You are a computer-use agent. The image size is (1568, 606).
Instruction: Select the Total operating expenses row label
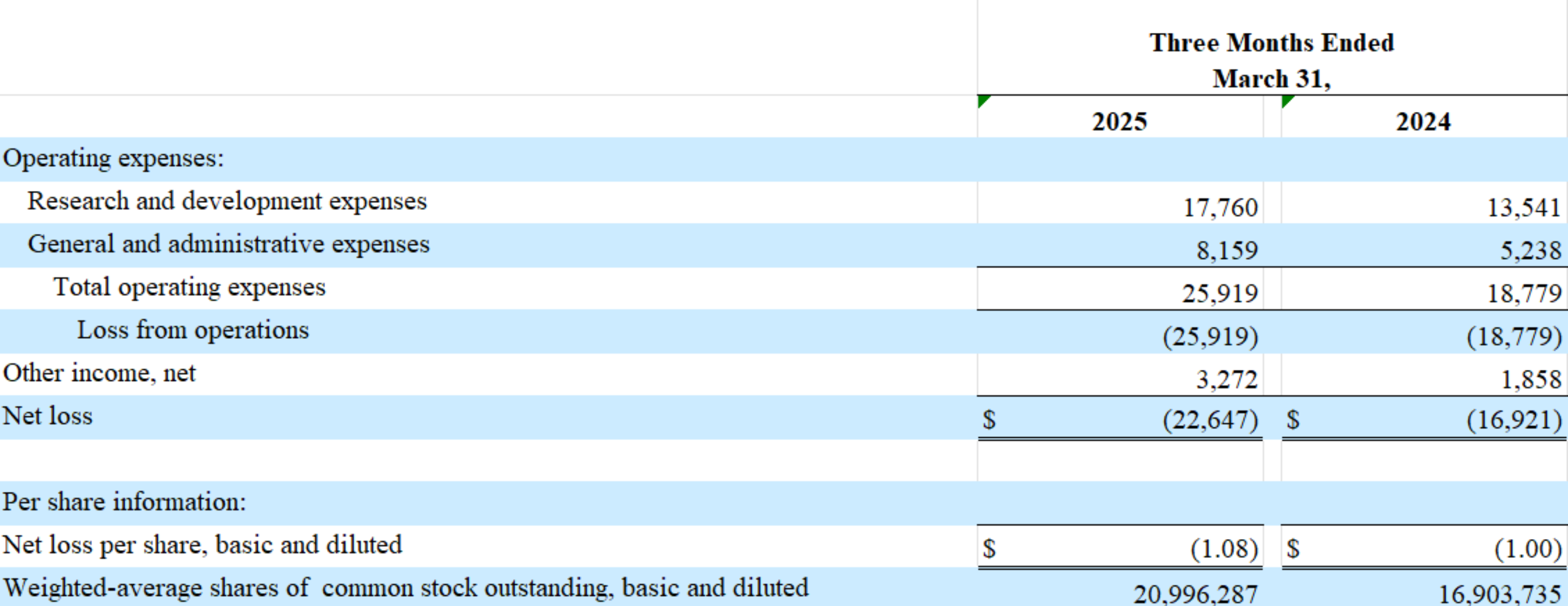189,287
